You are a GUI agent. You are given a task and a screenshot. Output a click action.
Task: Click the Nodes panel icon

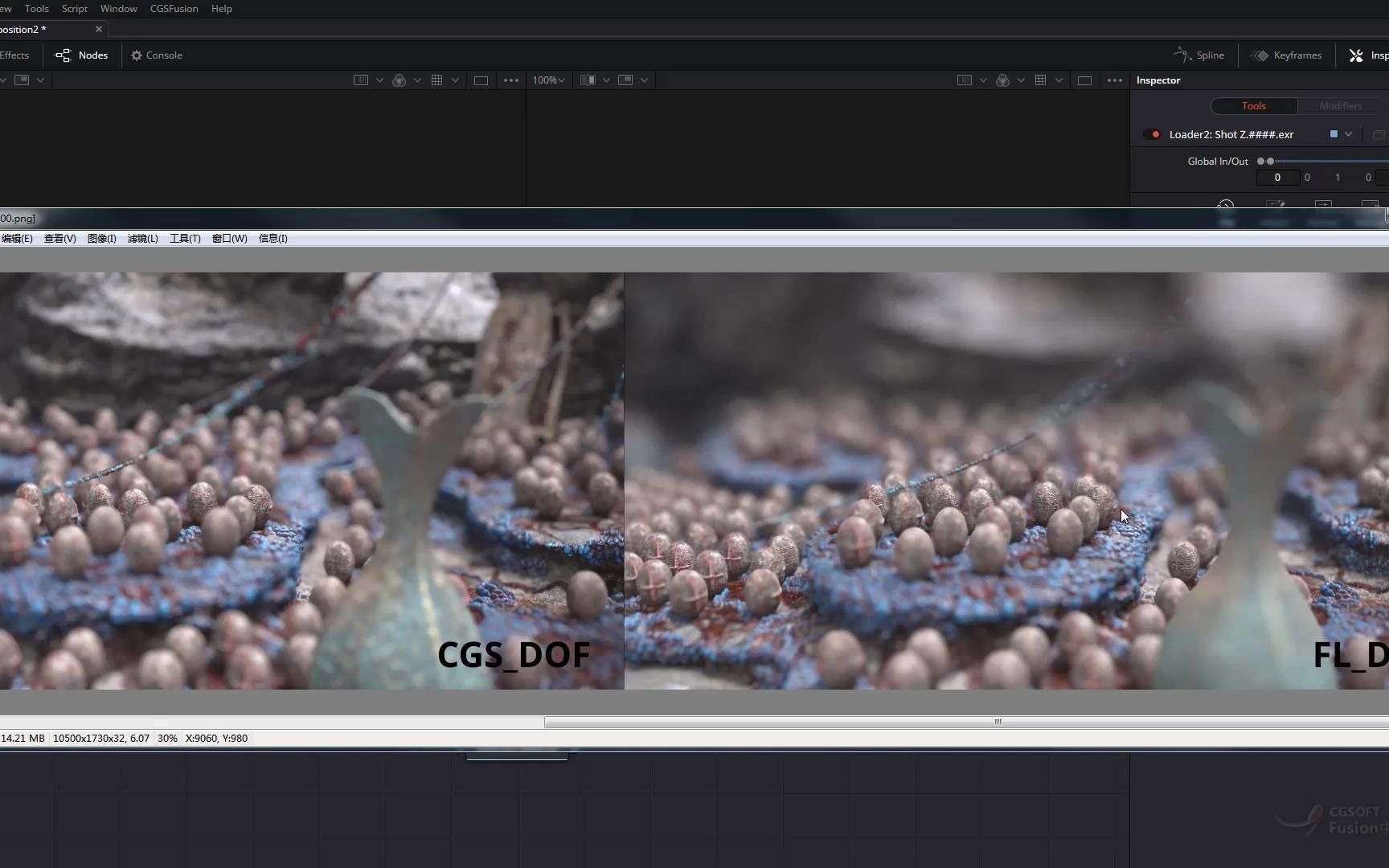click(x=62, y=55)
